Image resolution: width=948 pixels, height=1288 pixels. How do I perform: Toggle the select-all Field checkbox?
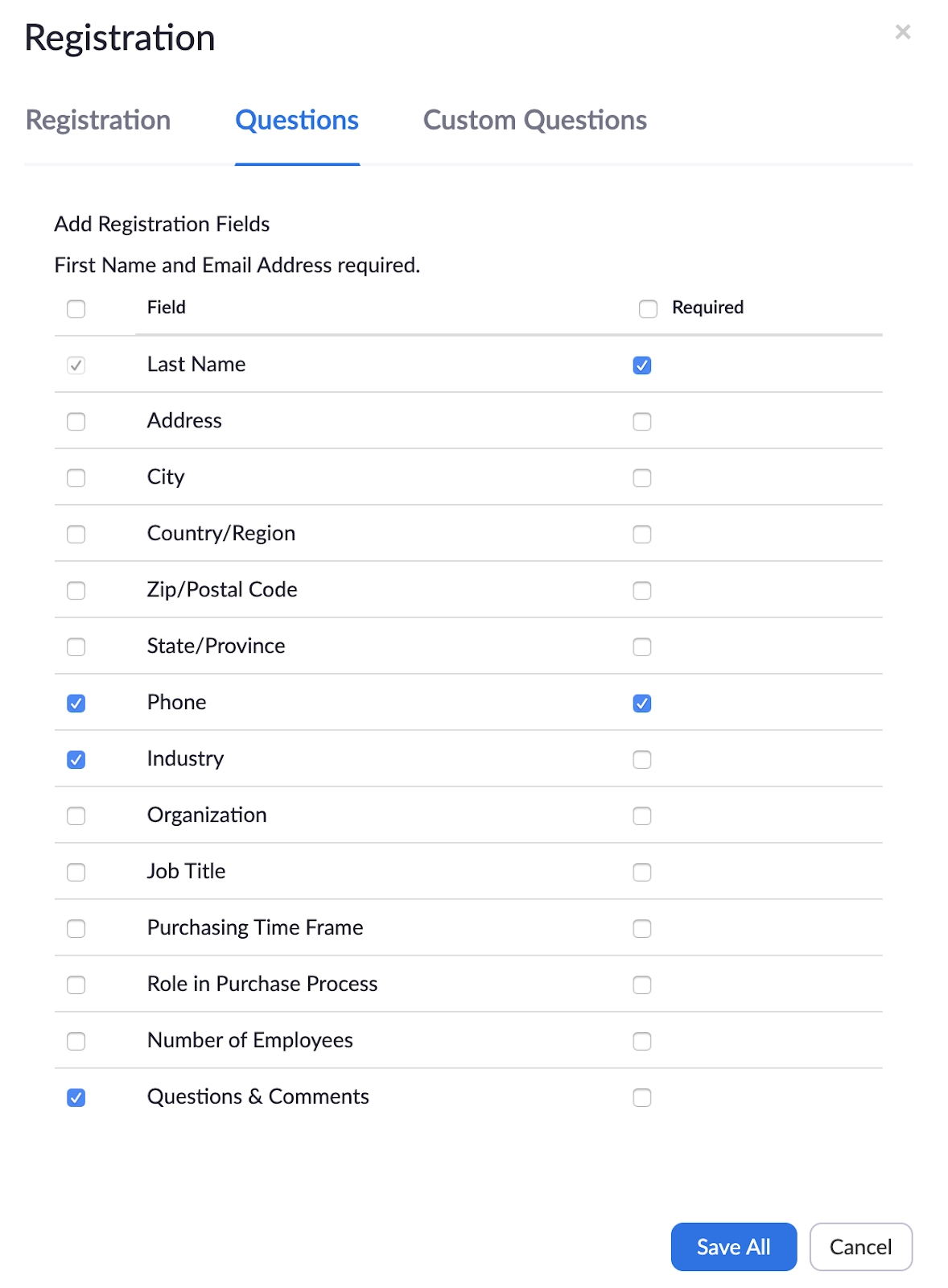tap(76, 309)
